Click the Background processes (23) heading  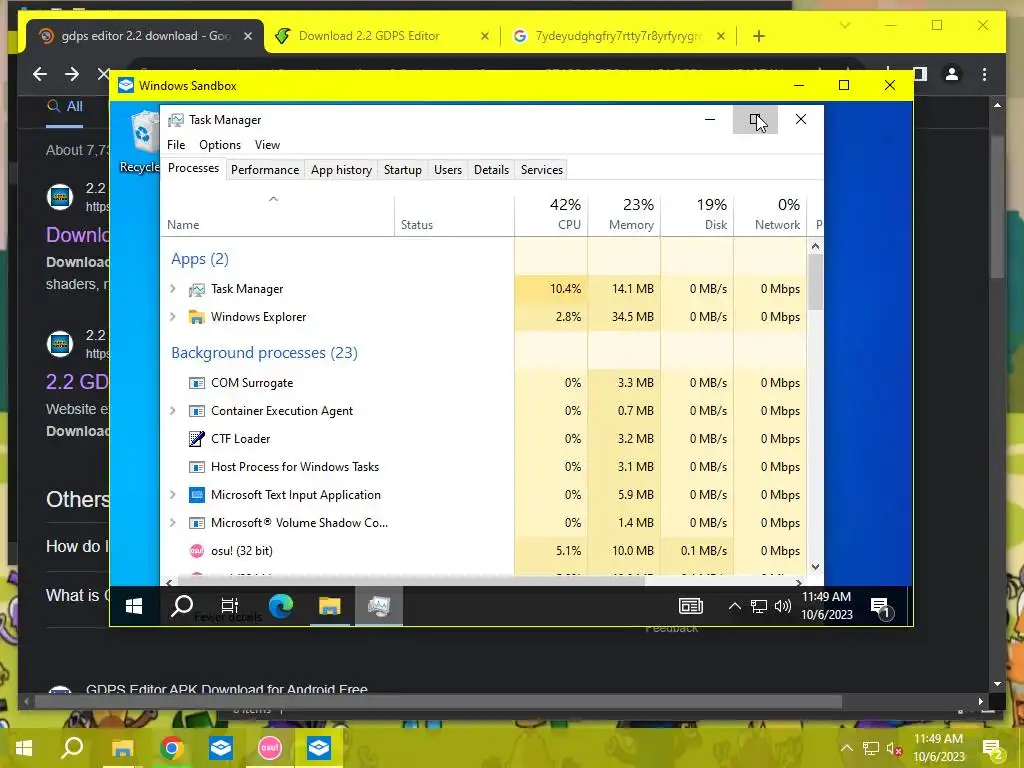(264, 353)
